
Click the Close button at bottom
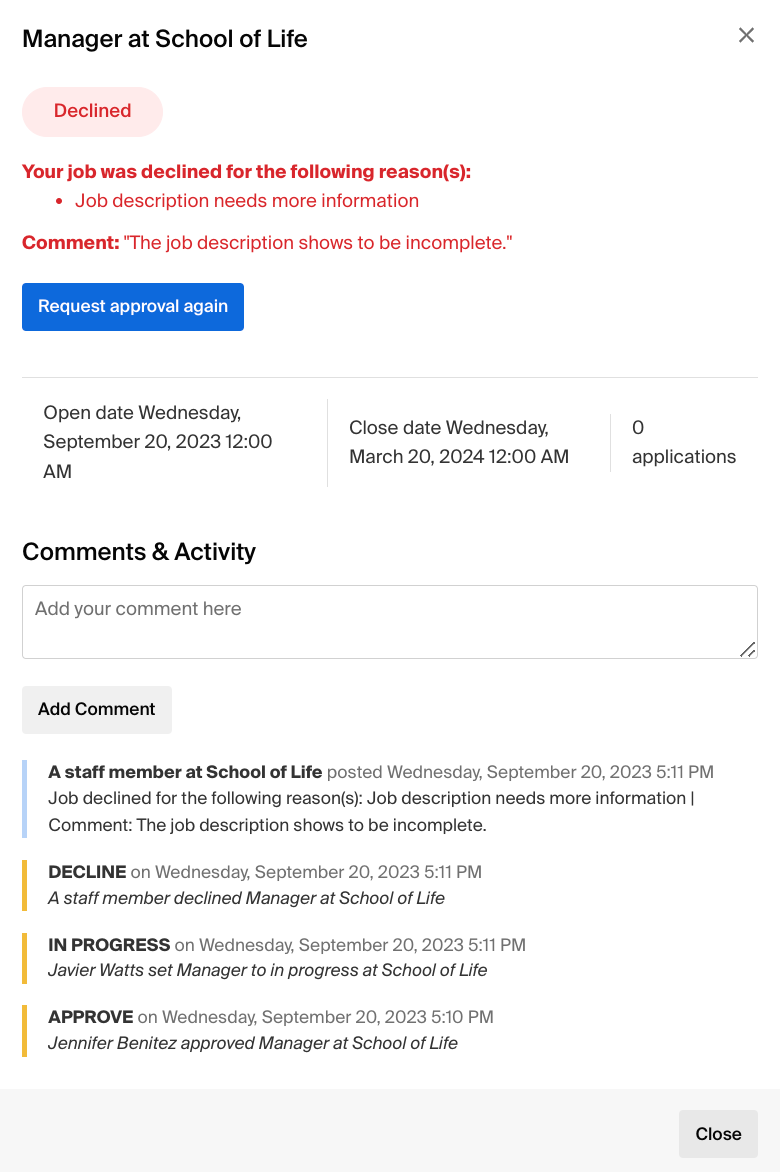click(x=718, y=1134)
